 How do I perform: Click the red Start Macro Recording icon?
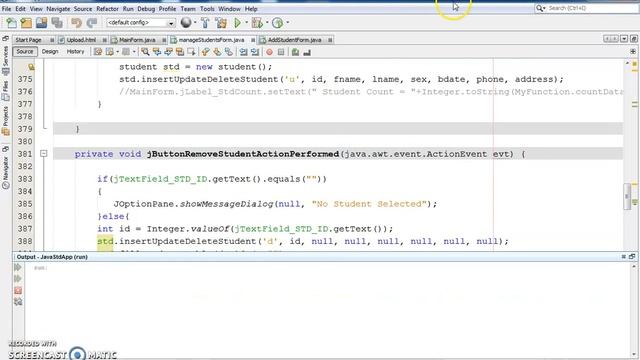[x=269, y=52]
